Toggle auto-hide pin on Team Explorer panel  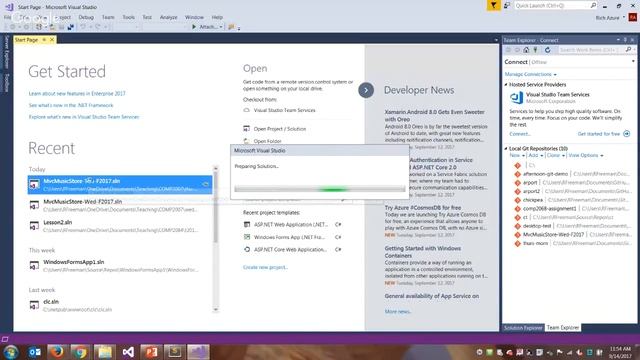click(625, 40)
